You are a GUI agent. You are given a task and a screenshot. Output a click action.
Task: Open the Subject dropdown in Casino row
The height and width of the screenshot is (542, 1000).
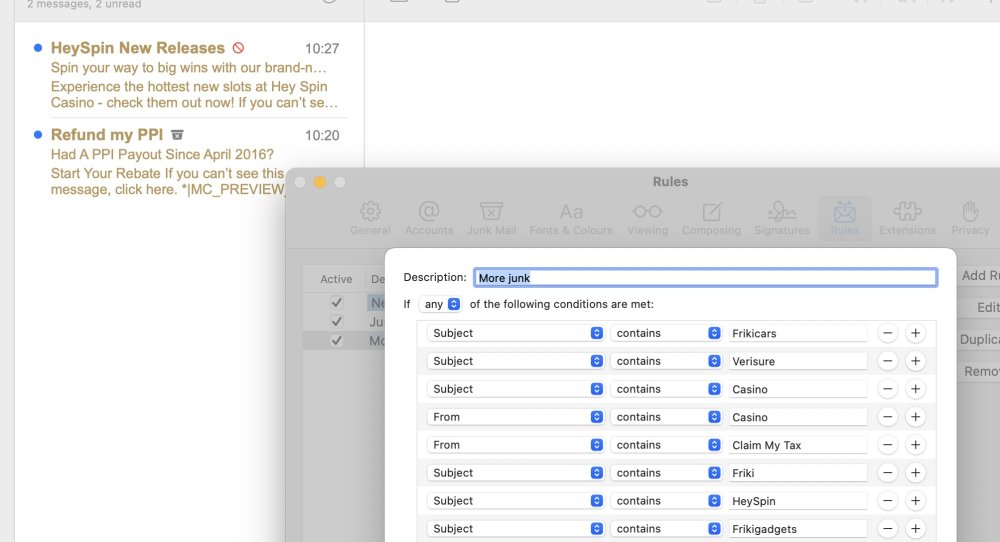[515, 389]
